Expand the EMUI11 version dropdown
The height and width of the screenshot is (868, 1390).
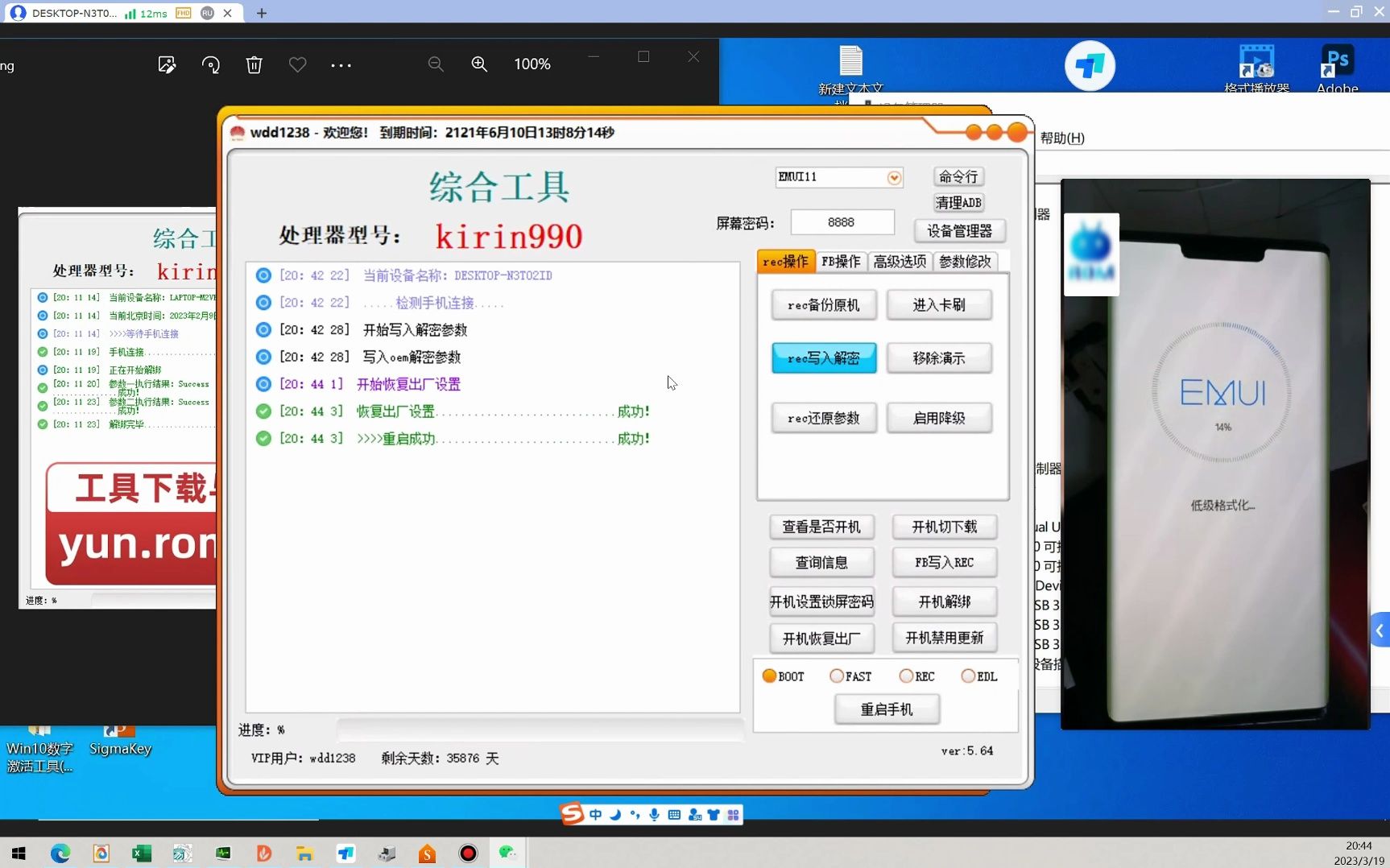coord(894,177)
